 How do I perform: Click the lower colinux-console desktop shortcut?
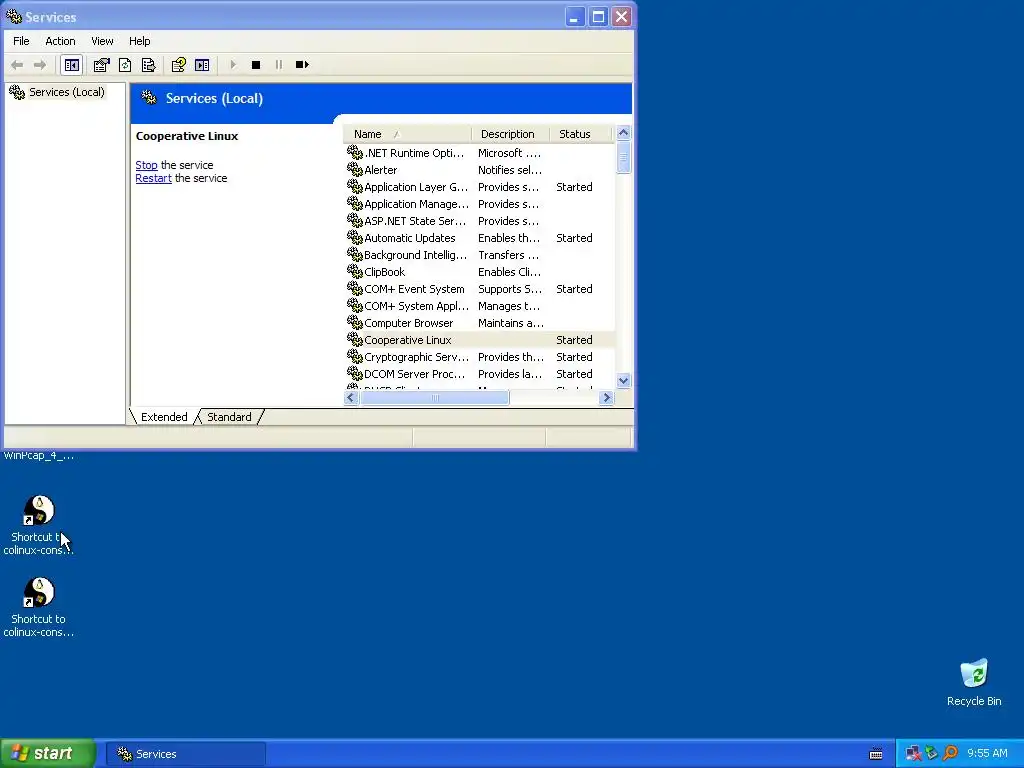pos(39,608)
